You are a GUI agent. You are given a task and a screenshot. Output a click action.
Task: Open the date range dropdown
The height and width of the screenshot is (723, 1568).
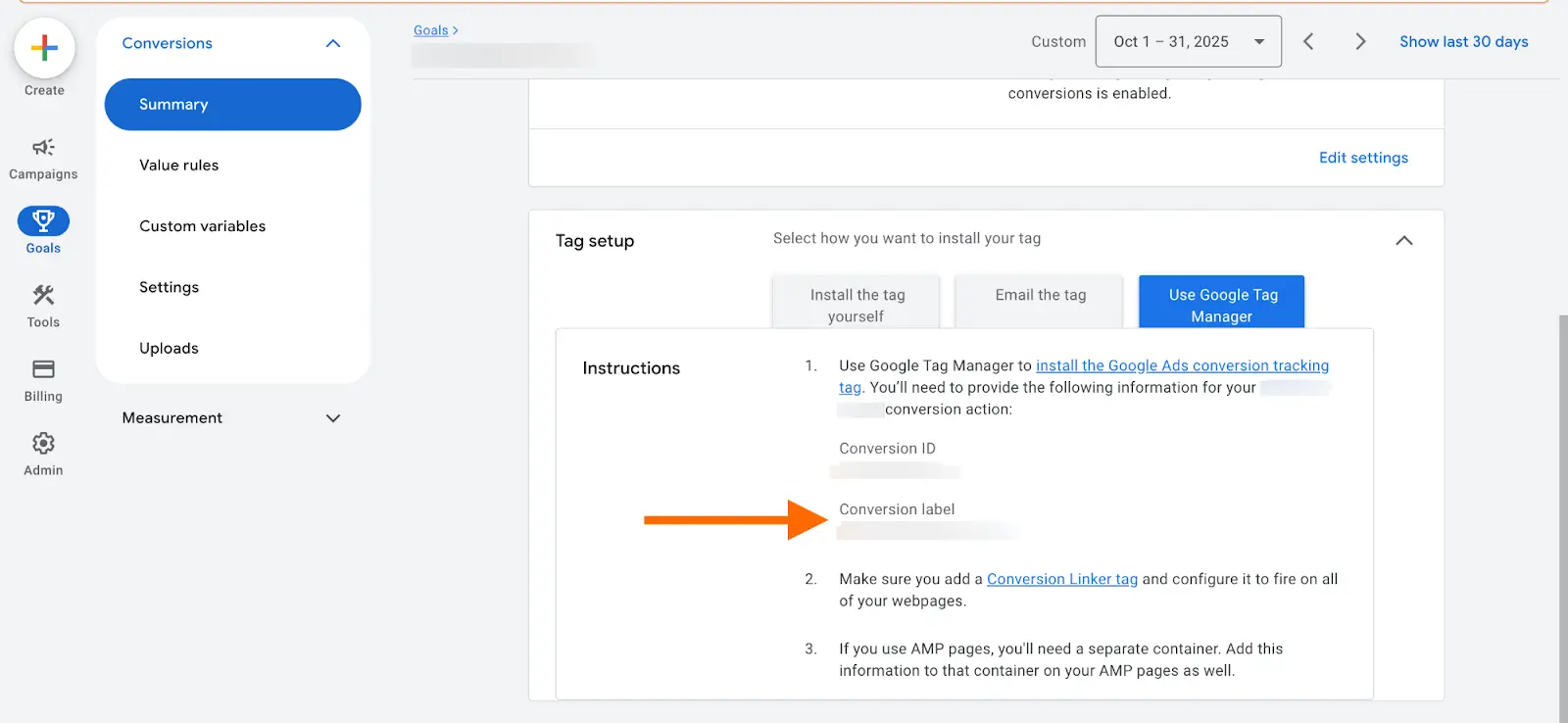[1189, 41]
